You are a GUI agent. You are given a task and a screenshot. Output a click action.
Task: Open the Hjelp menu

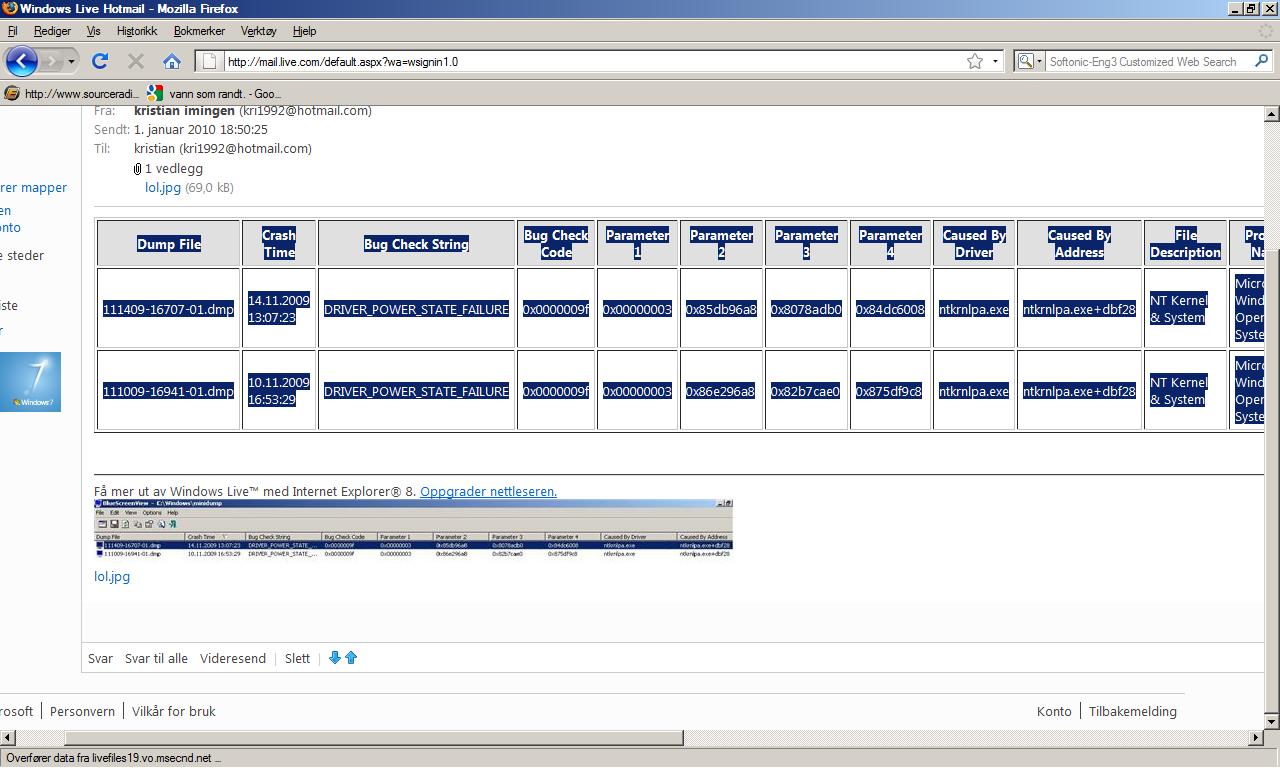304,31
